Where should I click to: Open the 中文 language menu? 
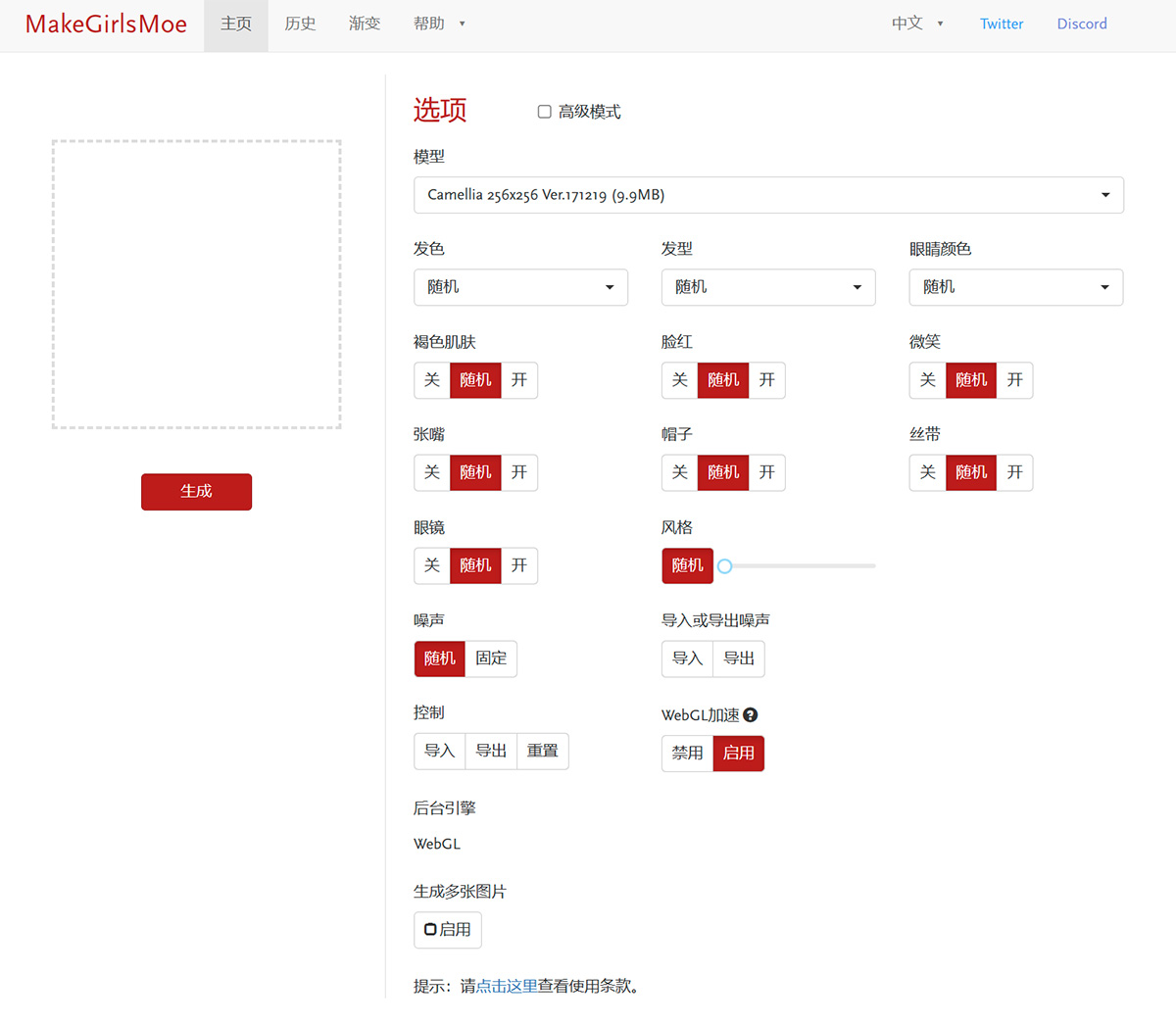point(917,24)
